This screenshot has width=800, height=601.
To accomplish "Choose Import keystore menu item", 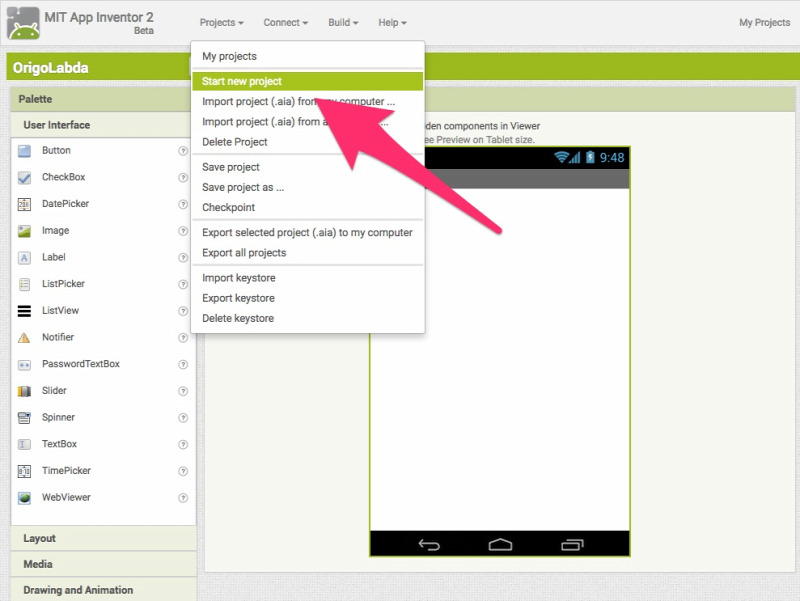I will tap(308, 278).
